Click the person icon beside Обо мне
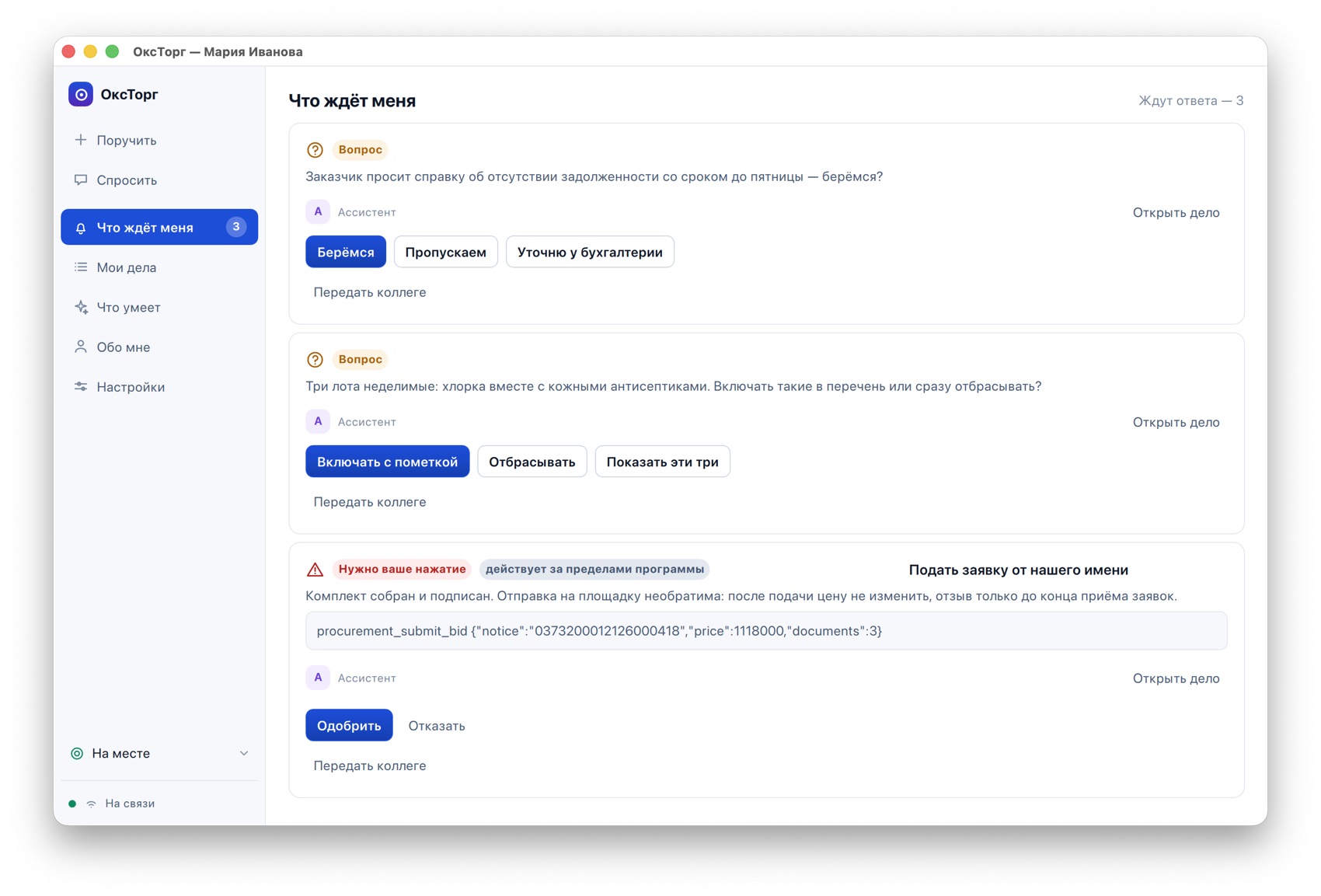The width and height of the screenshot is (1321, 896). [81, 347]
